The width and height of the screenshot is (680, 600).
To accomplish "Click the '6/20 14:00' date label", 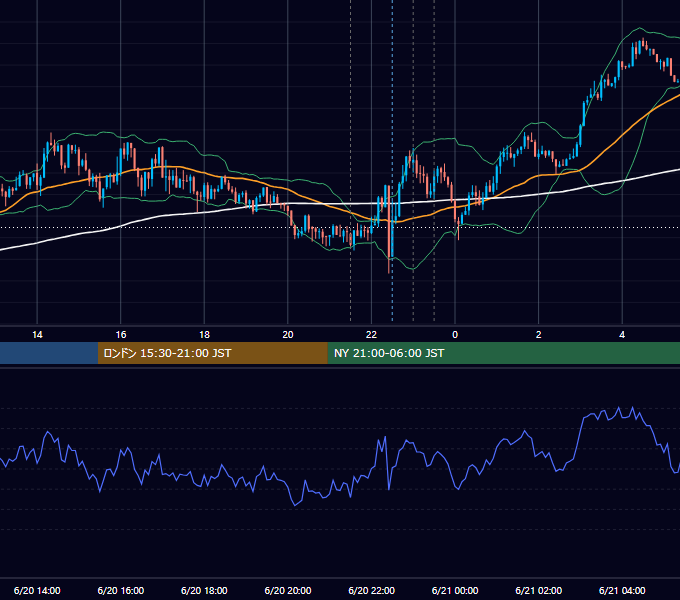I will 37,590.
